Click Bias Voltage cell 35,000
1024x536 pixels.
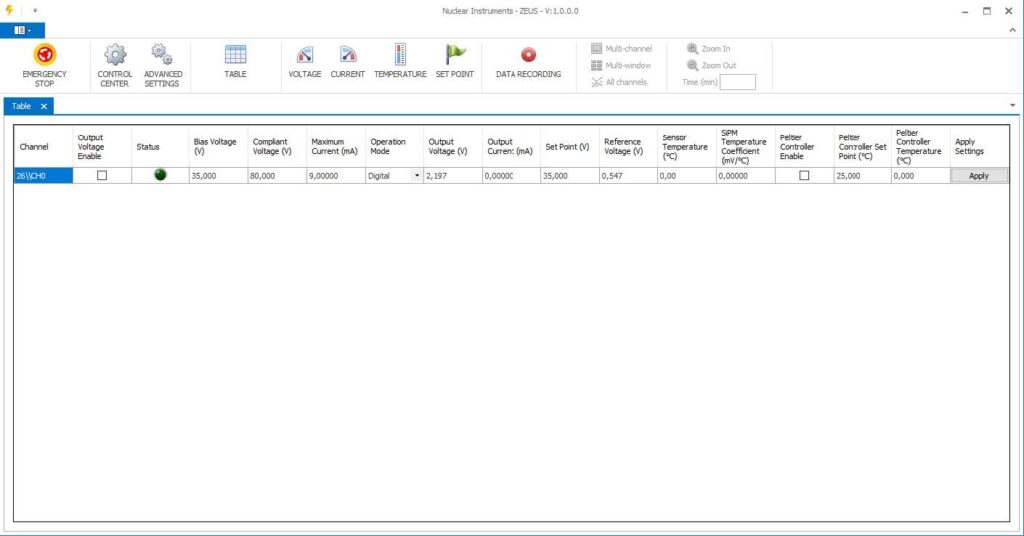coord(218,176)
